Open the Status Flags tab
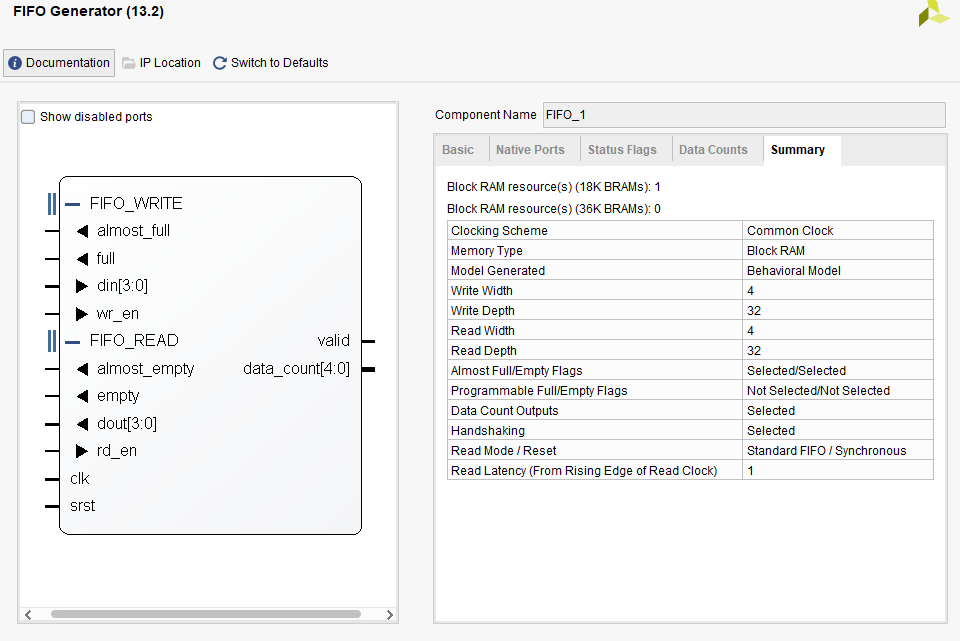The image size is (960, 641). (622, 150)
